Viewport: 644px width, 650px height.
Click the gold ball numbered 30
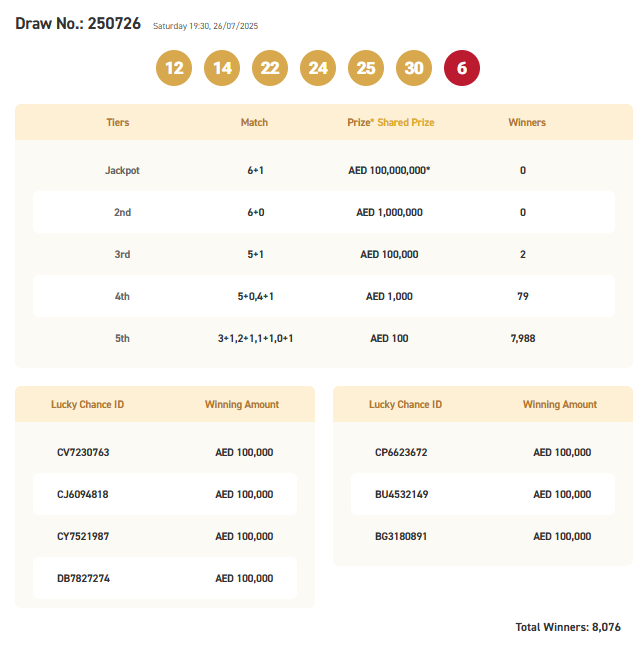(x=414, y=68)
